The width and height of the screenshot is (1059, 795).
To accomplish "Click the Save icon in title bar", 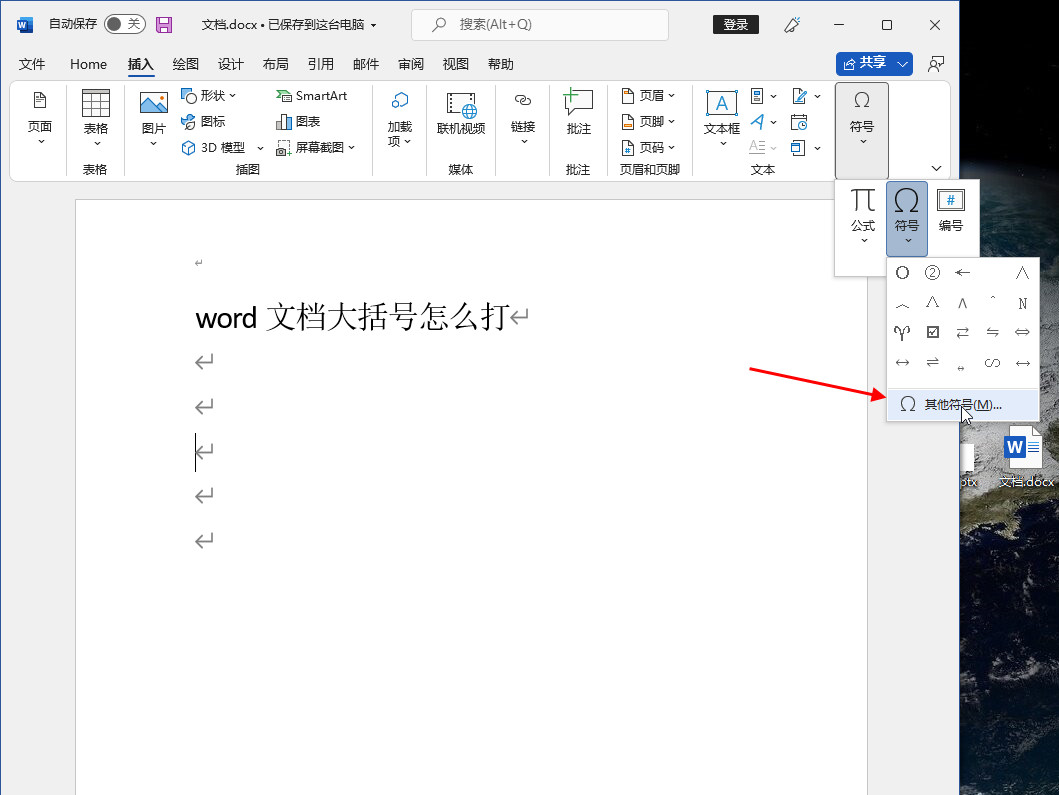I will click(x=163, y=24).
